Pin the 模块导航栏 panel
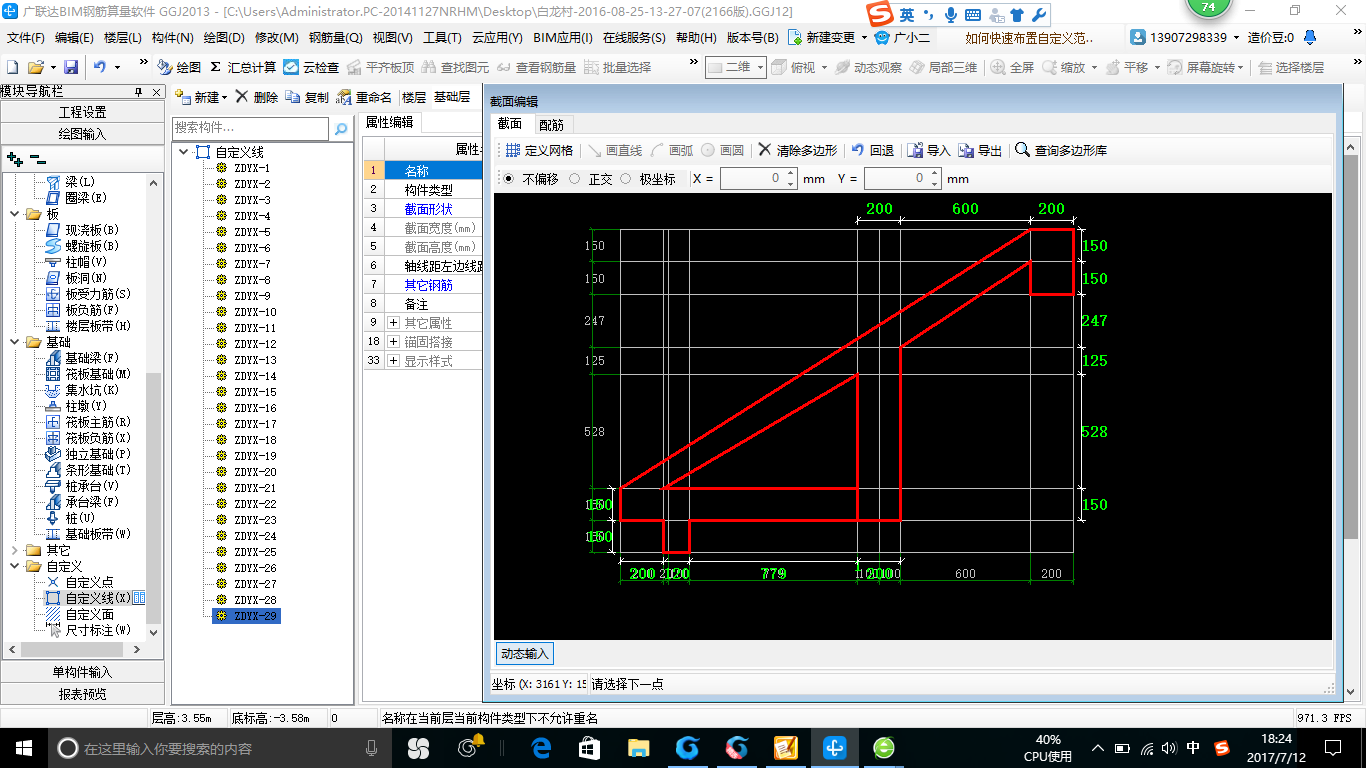Viewport: 1366px width, 768px height. [x=139, y=91]
